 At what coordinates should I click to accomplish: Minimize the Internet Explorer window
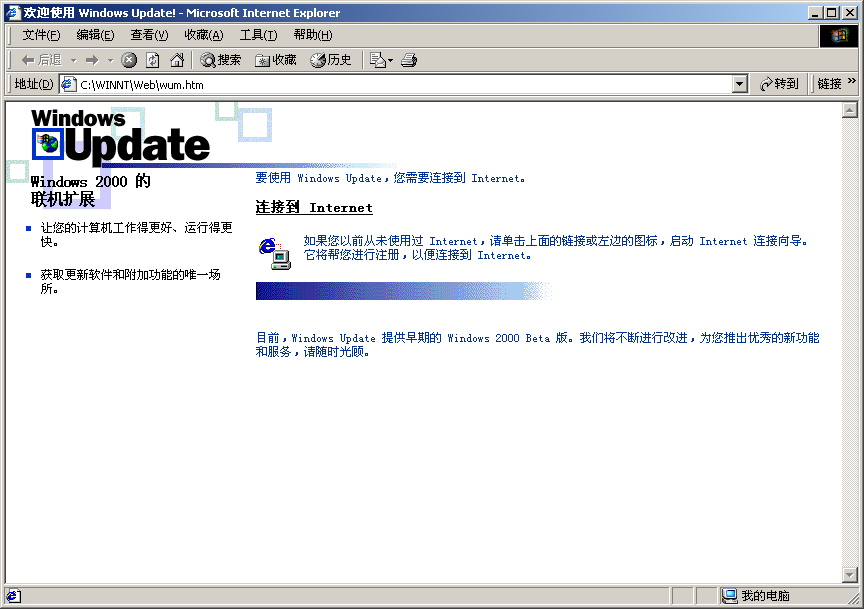click(816, 13)
